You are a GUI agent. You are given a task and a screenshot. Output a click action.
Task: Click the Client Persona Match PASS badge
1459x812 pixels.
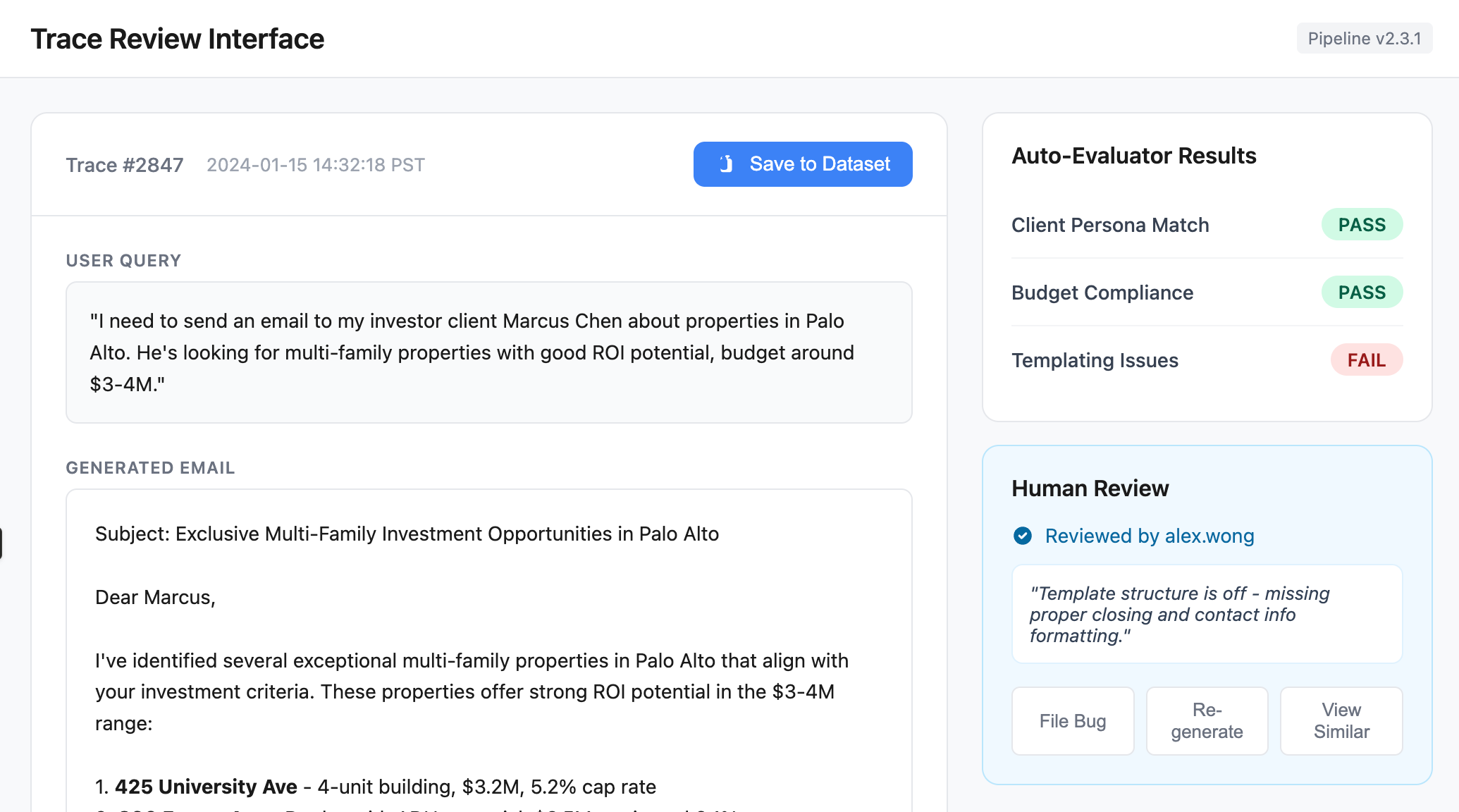[x=1361, y=225]
